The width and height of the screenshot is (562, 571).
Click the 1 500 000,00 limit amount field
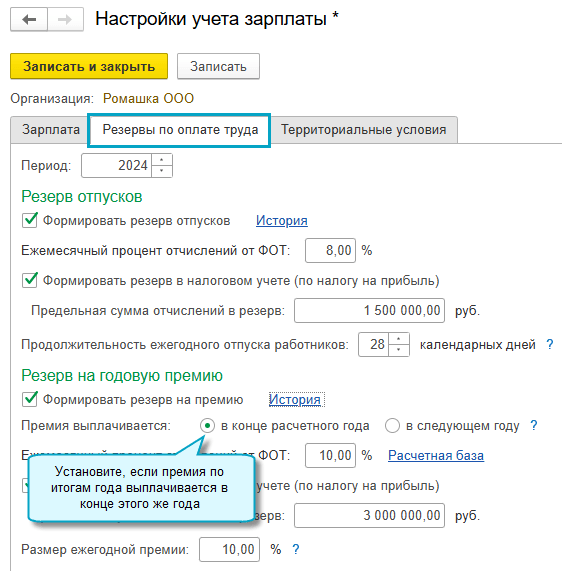(369, 310)
